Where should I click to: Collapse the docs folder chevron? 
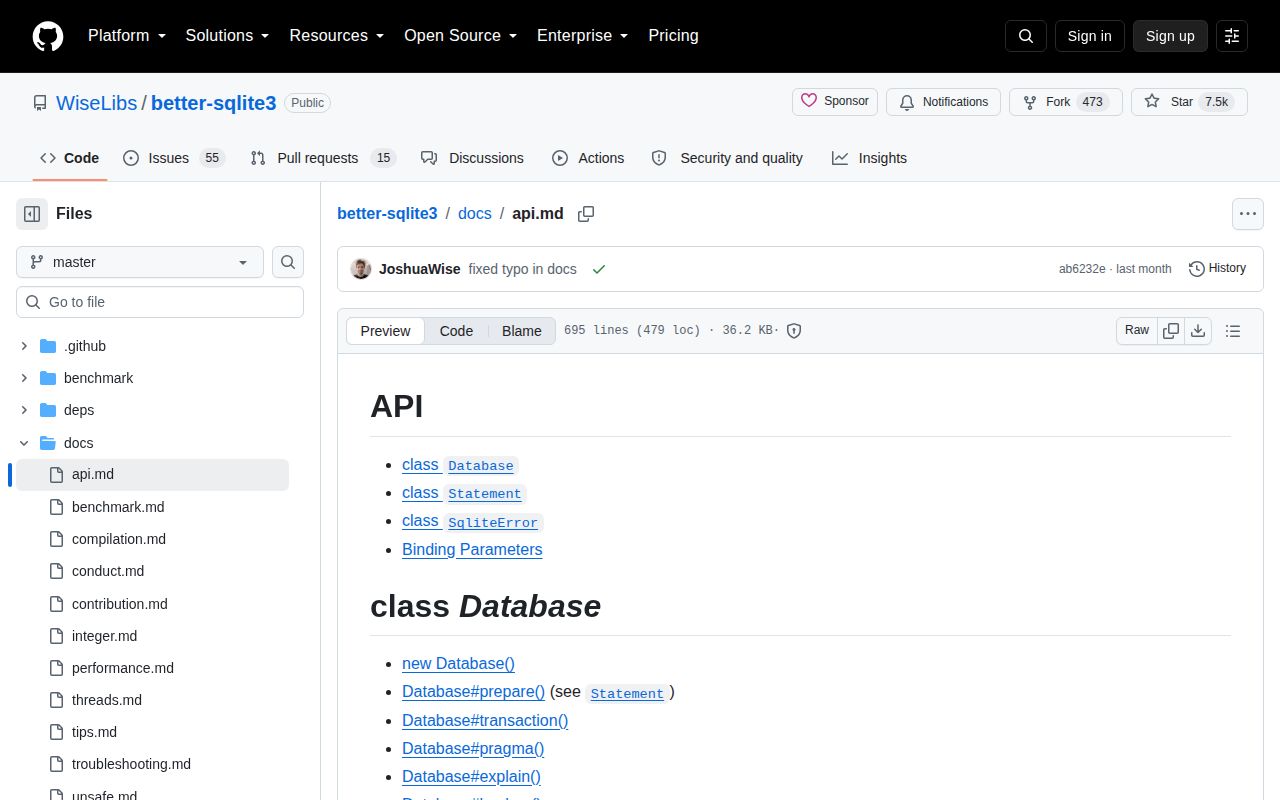(x=24, y=443)
